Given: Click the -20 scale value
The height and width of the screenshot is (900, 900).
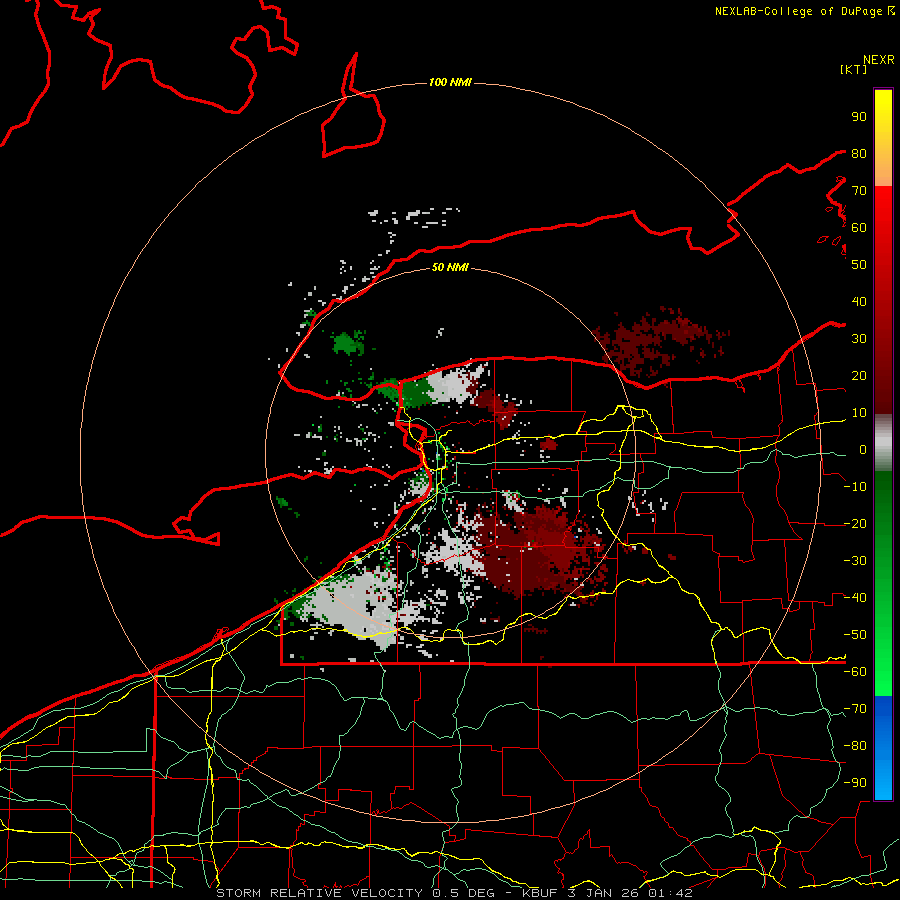Looking at the screenshot, I should tap(855, 523).
